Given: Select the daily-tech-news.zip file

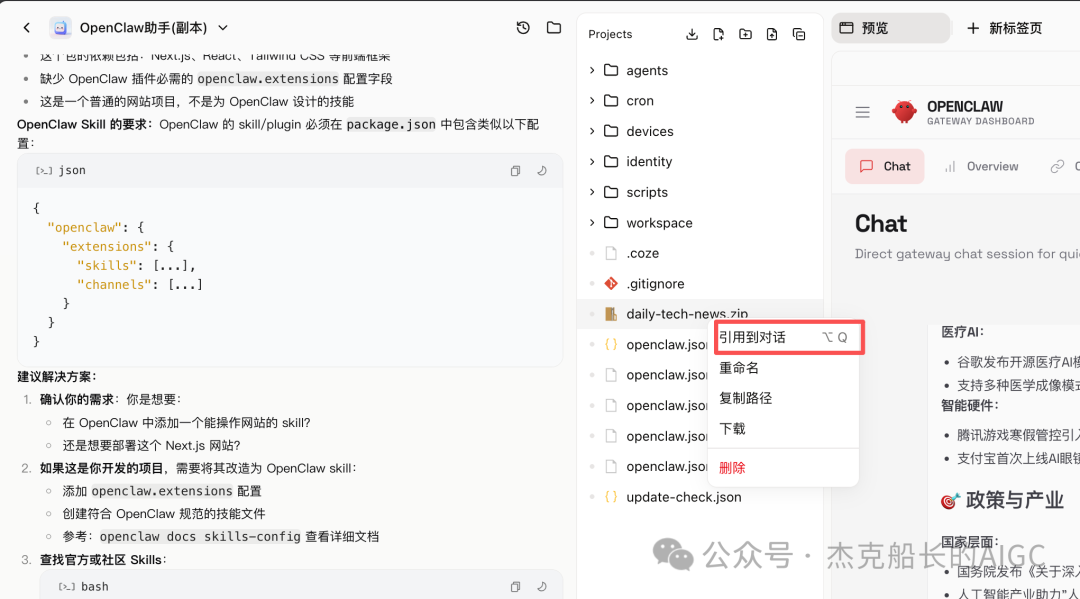Looking at the screenshot, I should coord(700,313).
